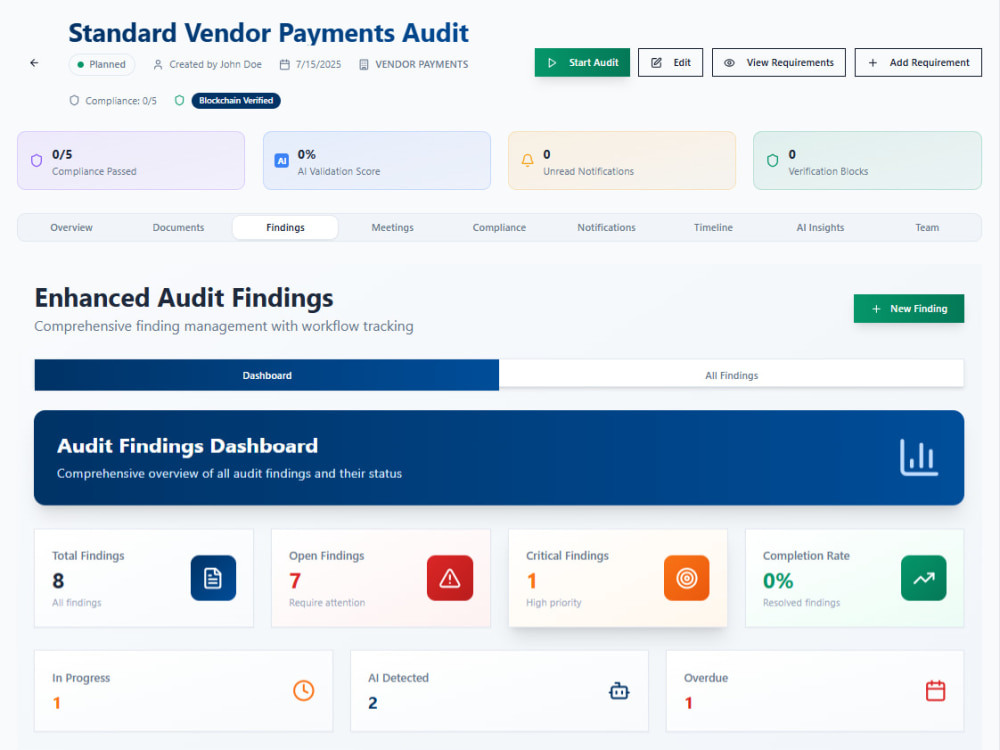Click the Resolved findings label
The width and height of the screenshot is (1000, 750).
click(x=802, y=603)
